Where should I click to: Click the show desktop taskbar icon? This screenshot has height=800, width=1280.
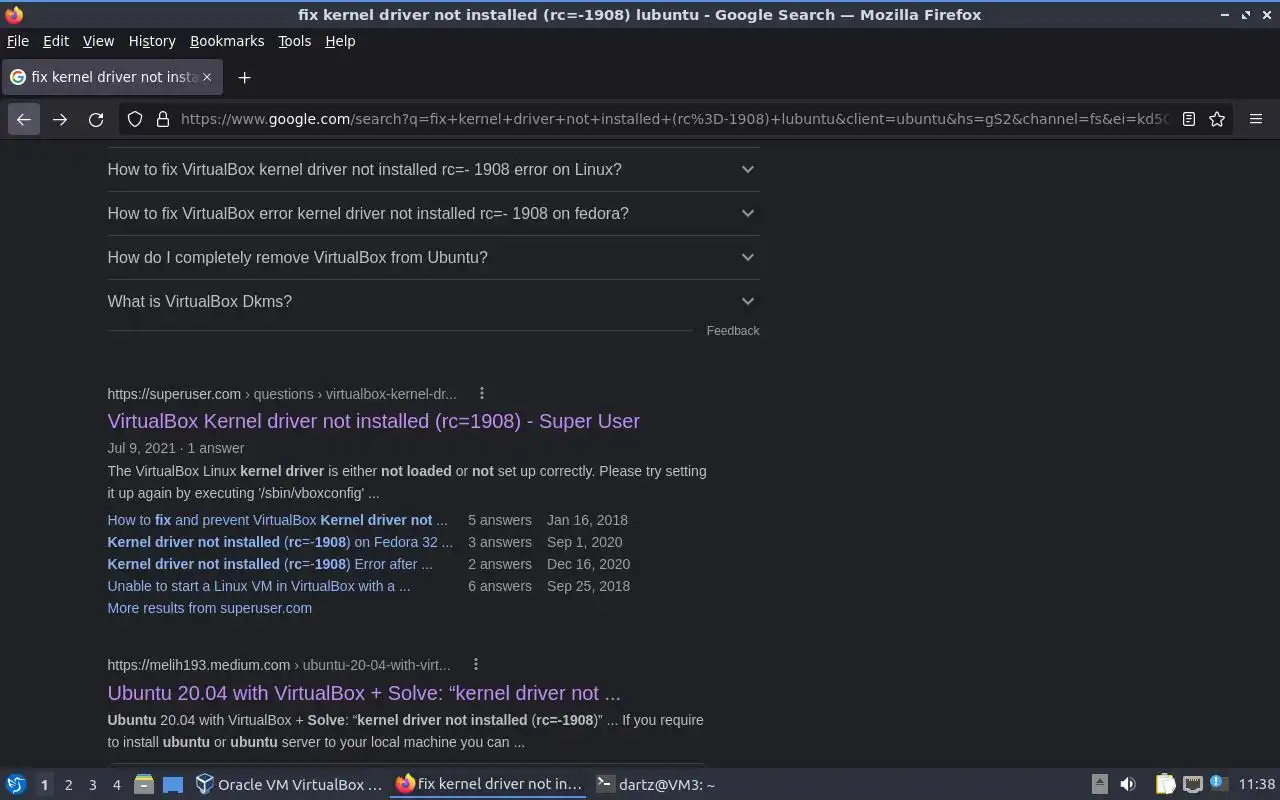173,785
